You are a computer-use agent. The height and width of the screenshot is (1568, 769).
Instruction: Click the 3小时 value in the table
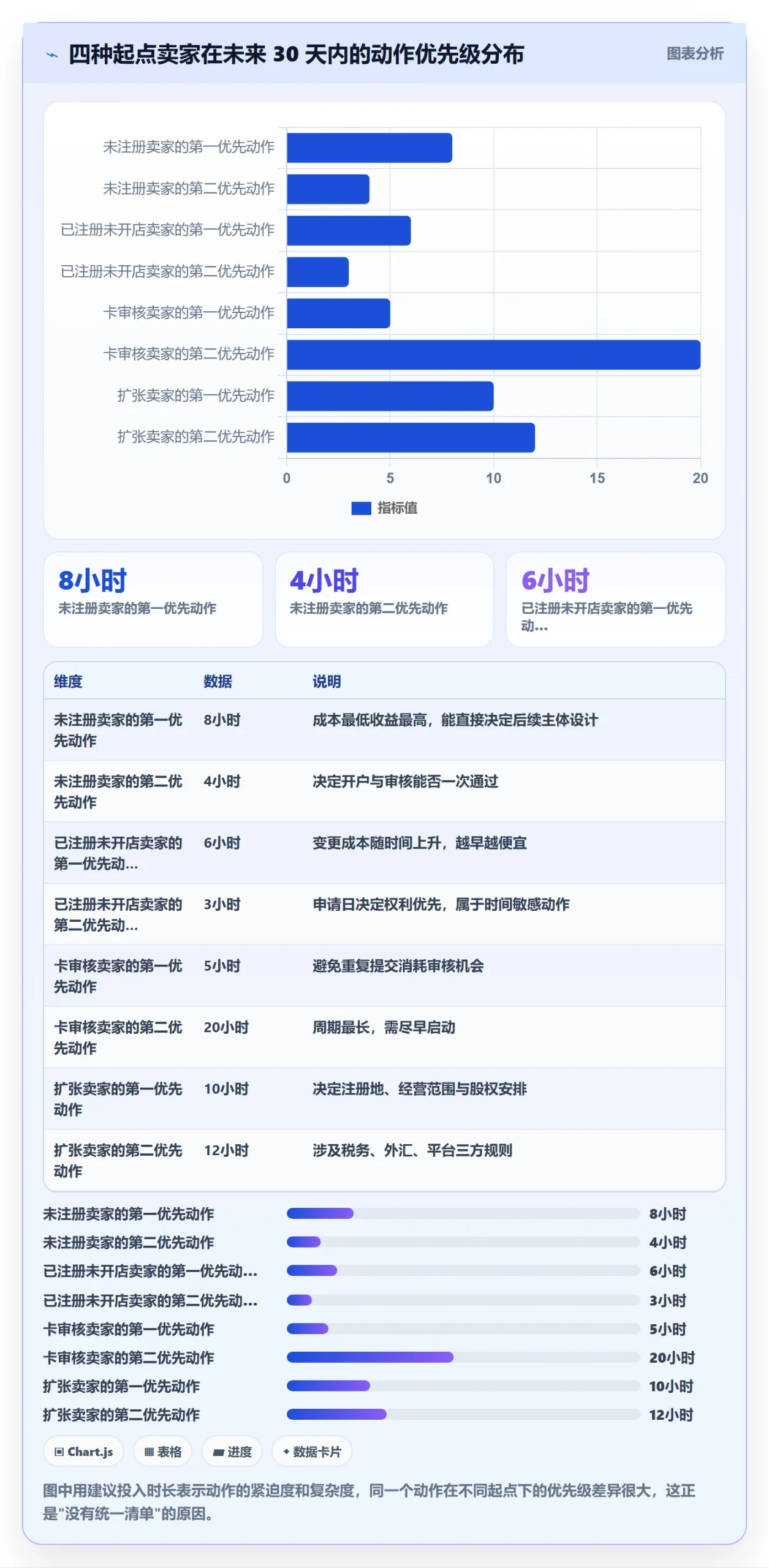[222, 904]
